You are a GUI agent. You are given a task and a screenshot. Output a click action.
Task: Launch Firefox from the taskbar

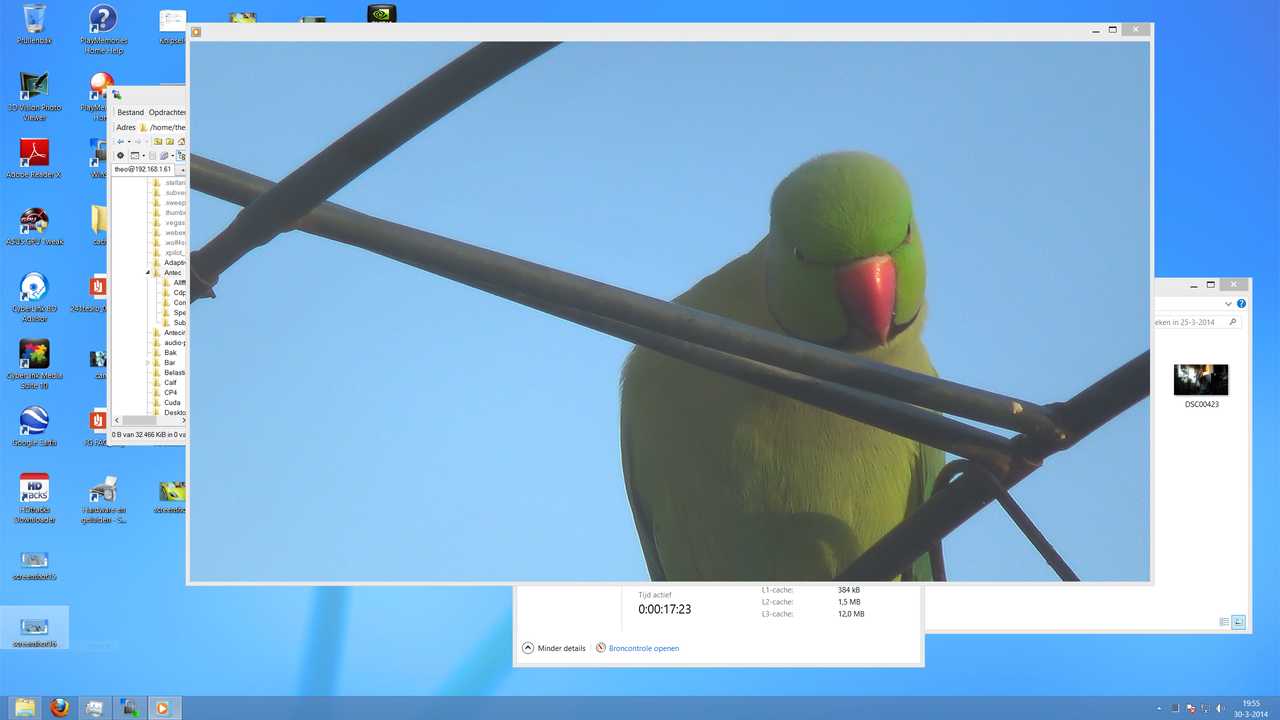[60, 708]
